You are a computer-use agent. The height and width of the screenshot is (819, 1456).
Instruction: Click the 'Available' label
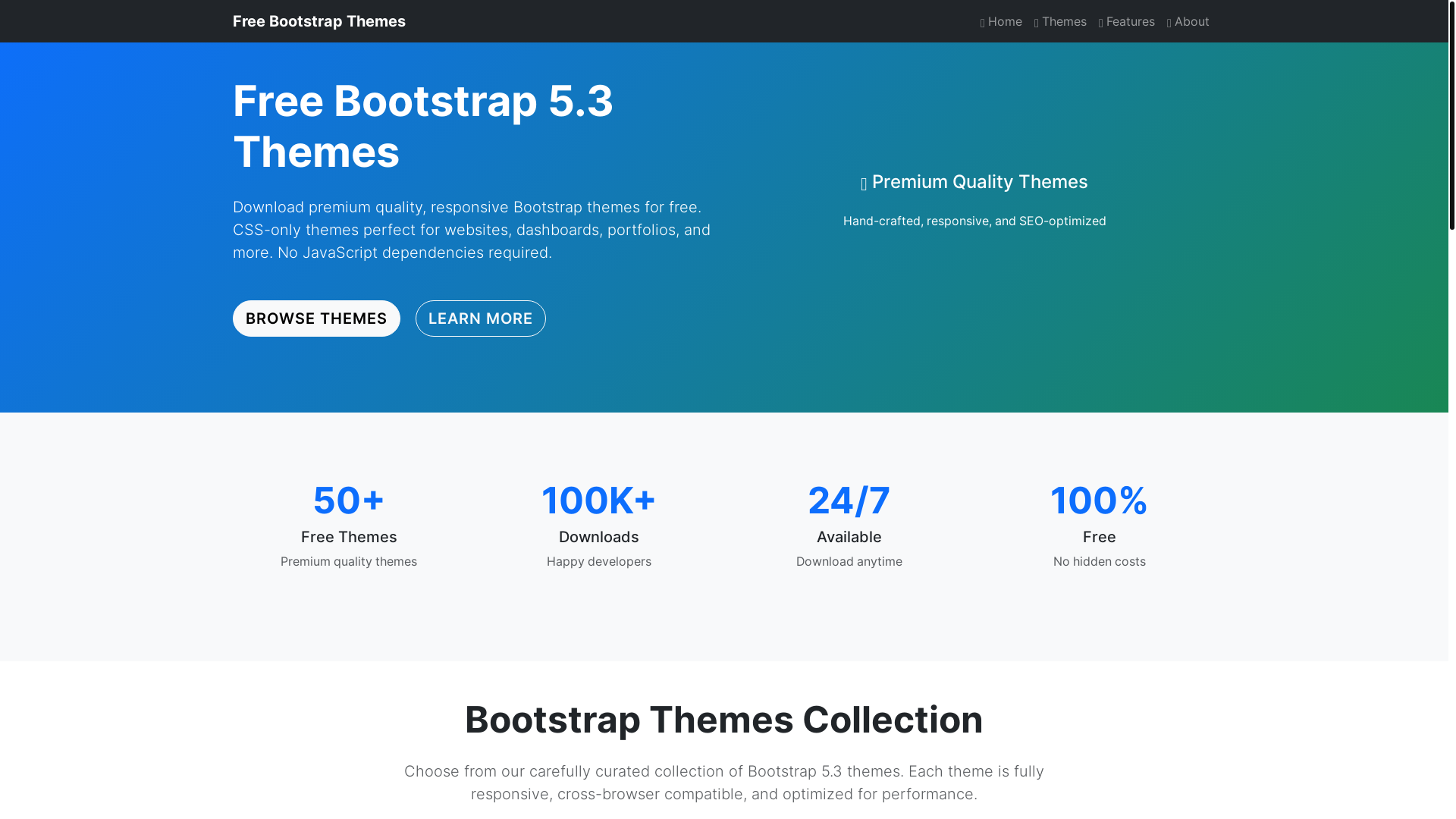849,537
